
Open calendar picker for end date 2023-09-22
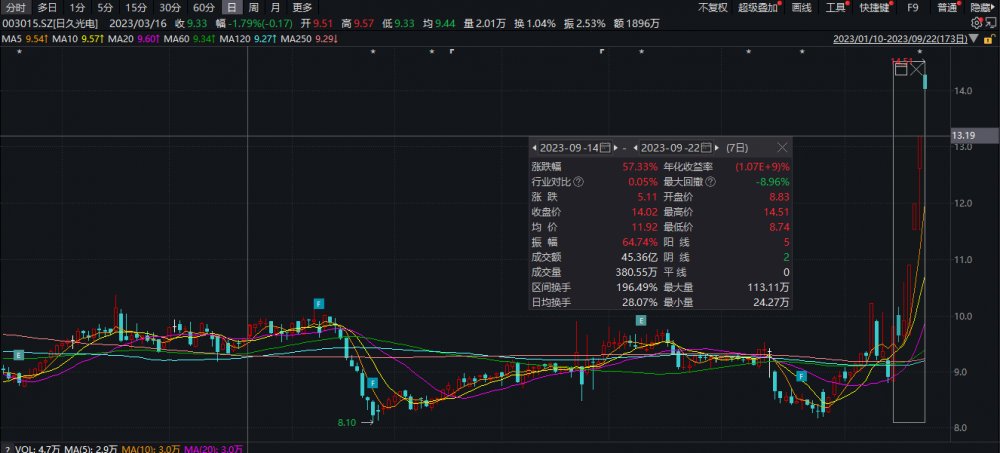(706, 147)
